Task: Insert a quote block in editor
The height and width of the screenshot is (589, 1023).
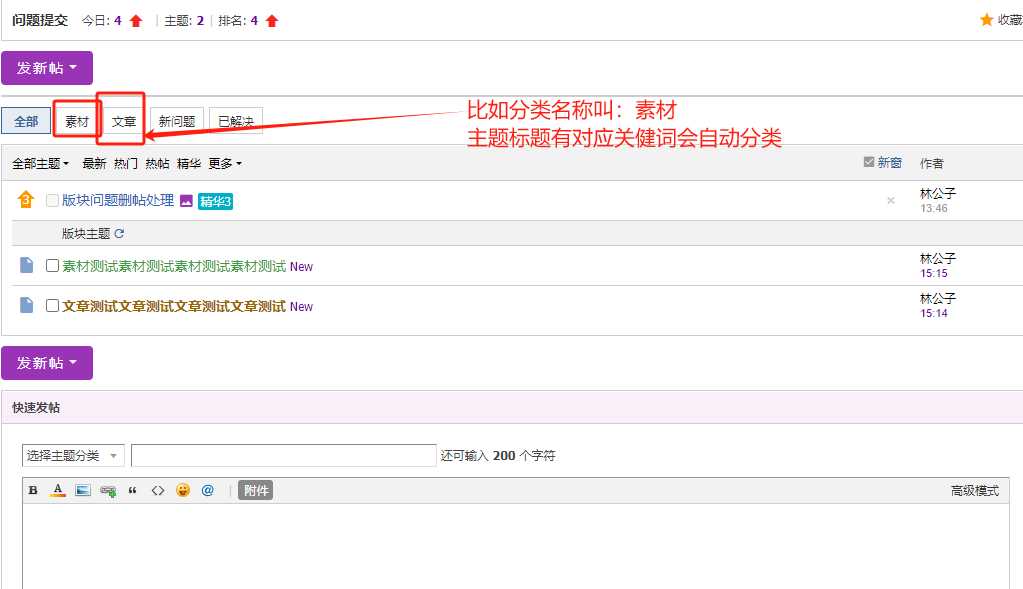Action: tap(132, 491)
